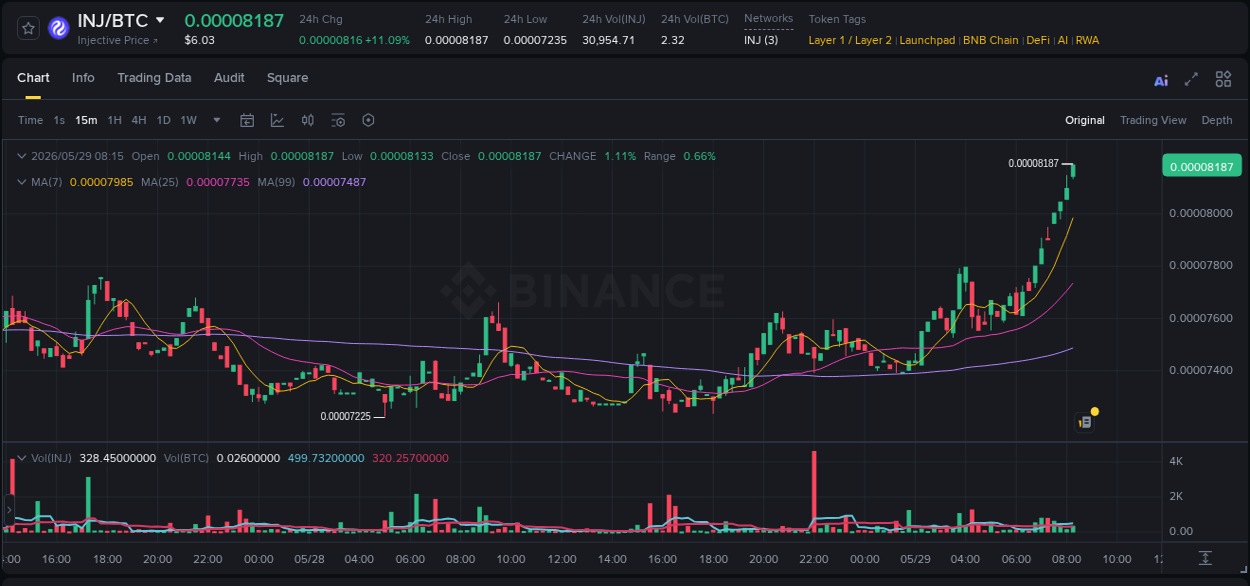Click the Token Tags header label
Image resolution: width=1250 pixels, height=586 pixels.
point(837,19)
